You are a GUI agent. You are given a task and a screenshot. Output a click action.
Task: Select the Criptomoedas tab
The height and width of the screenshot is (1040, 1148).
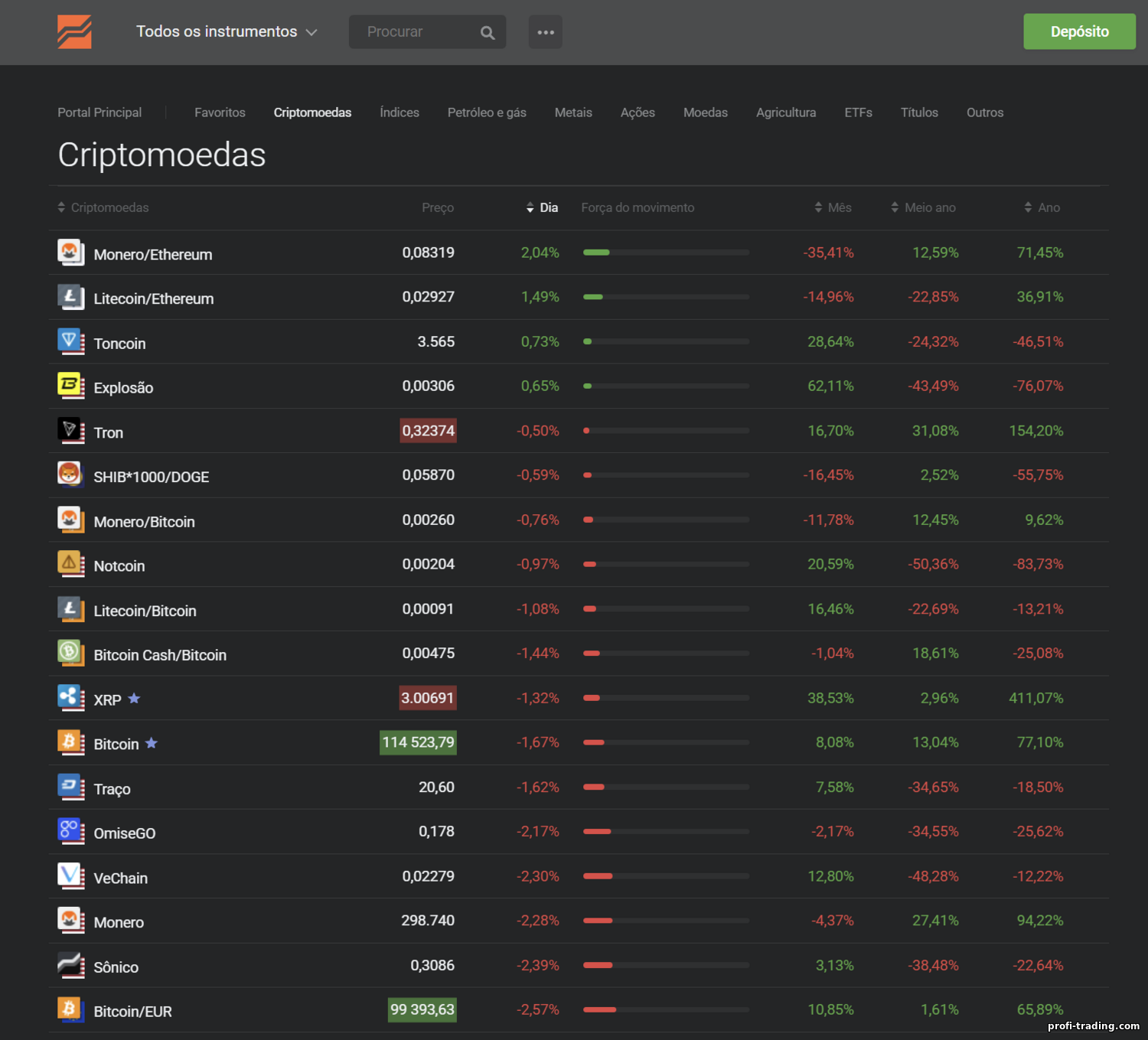point(312,112)
